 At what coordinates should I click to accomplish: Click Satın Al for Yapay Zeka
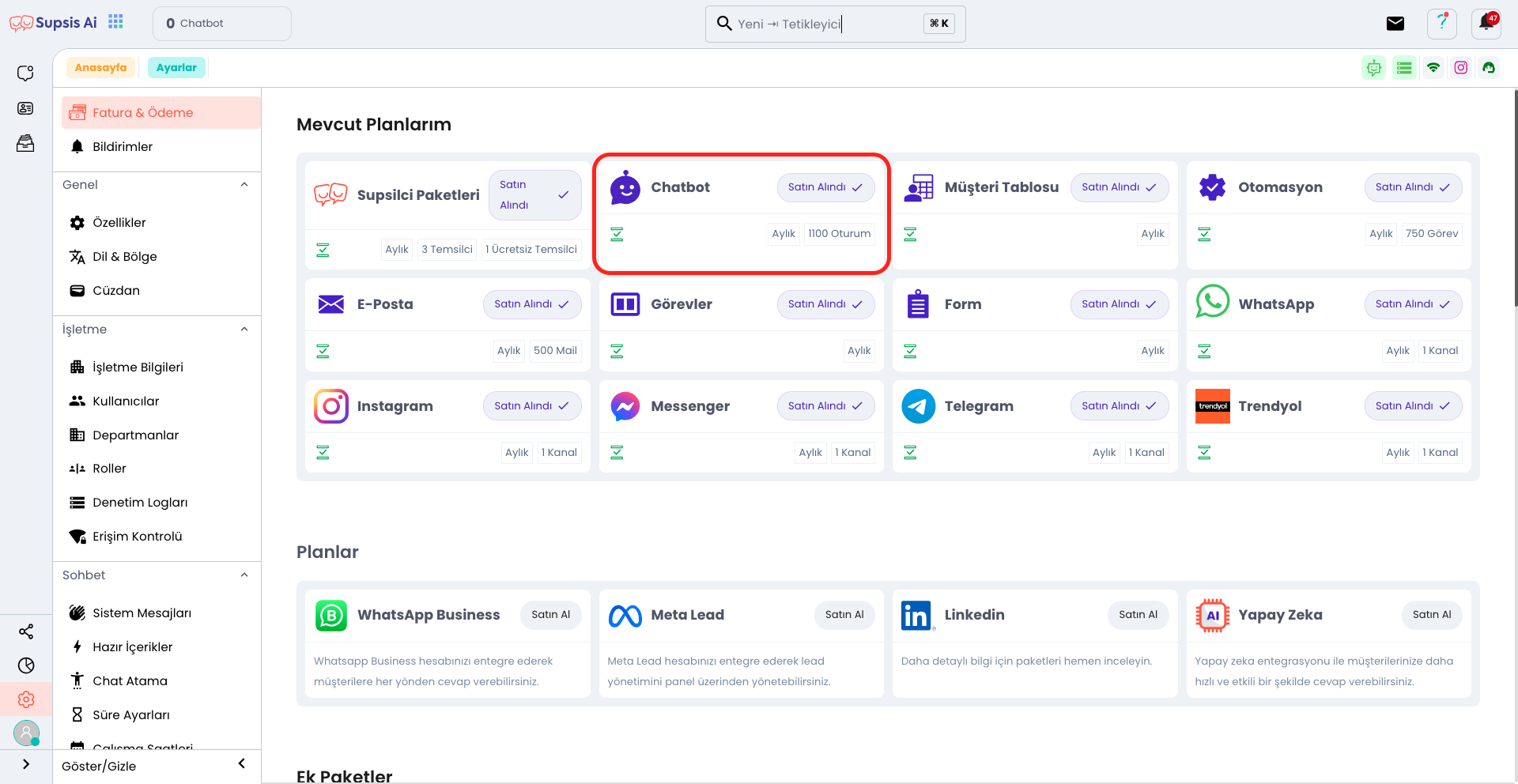pyautogui.click(x=1432, y=615)
